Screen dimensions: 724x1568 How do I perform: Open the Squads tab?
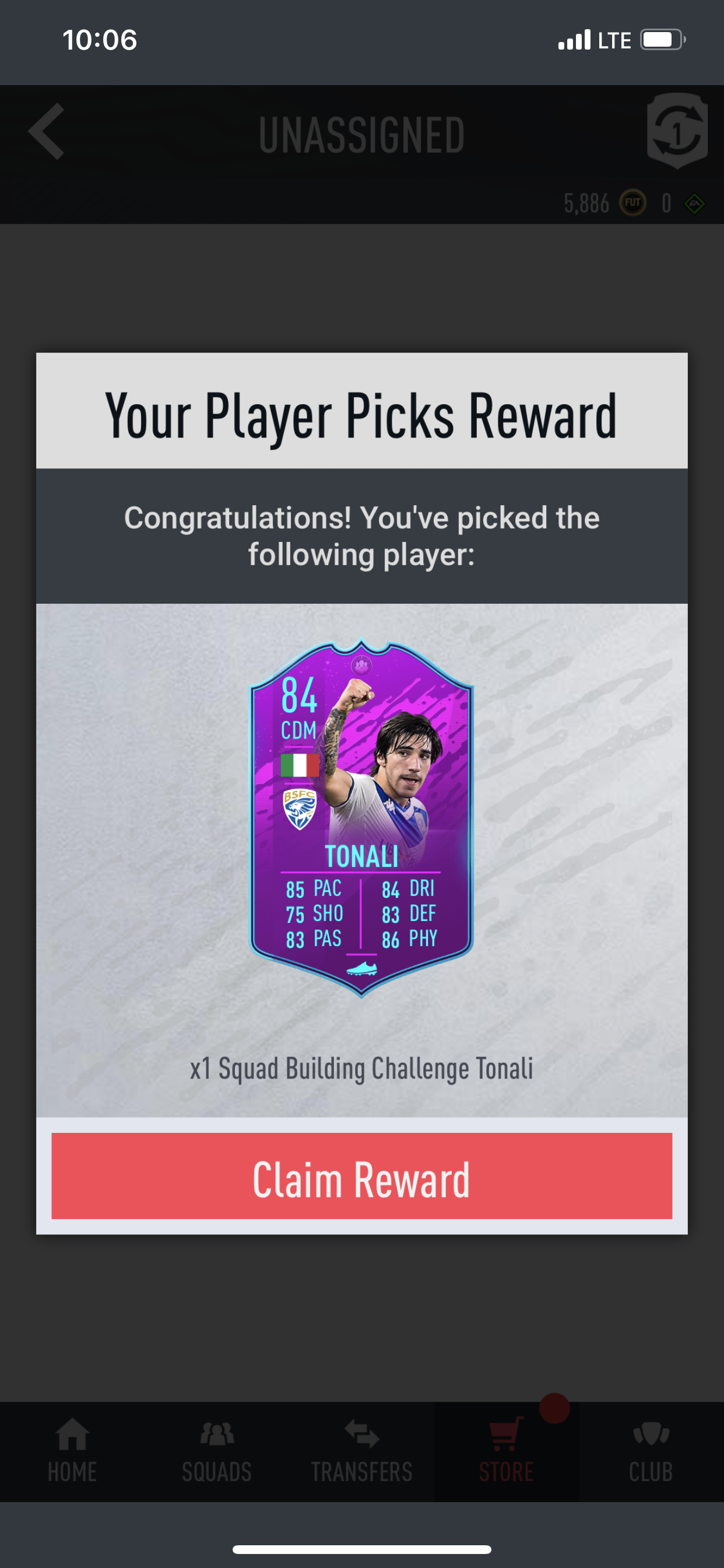tap(217, 1452)
